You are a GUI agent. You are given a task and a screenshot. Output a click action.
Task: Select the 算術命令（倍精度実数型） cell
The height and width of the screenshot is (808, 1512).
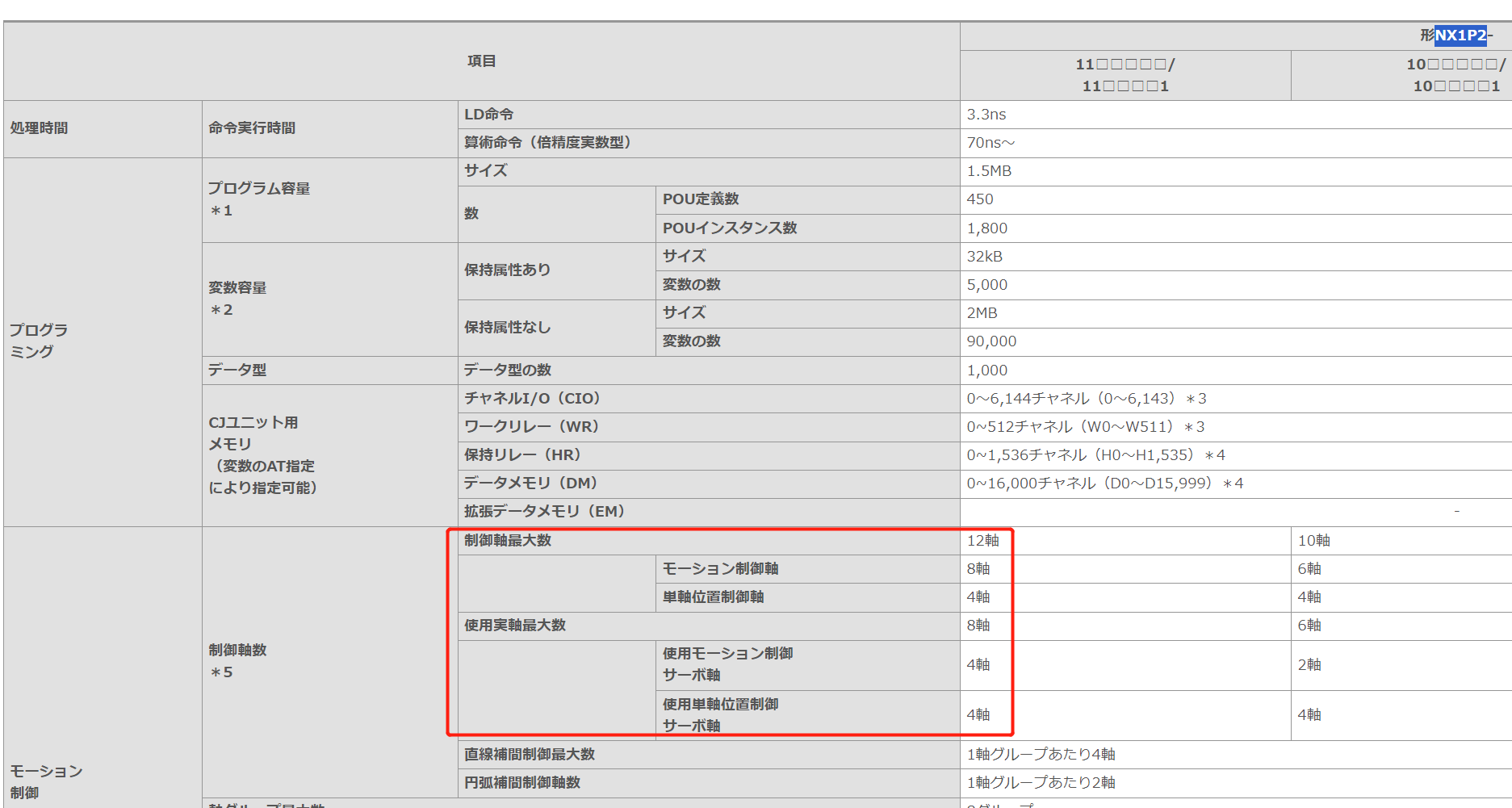coord(547,143)
